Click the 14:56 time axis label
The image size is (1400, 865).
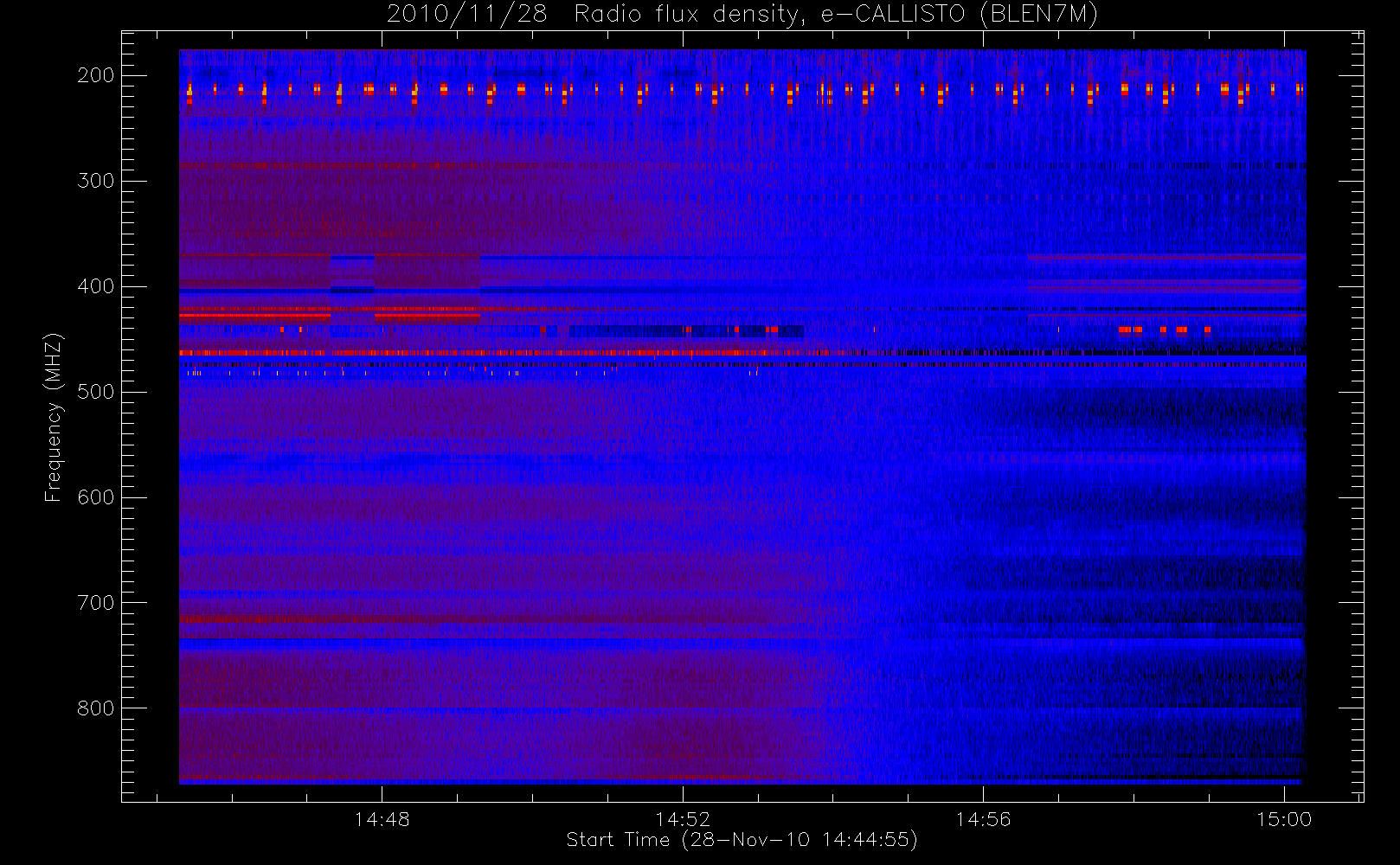[x=983, y=819]
